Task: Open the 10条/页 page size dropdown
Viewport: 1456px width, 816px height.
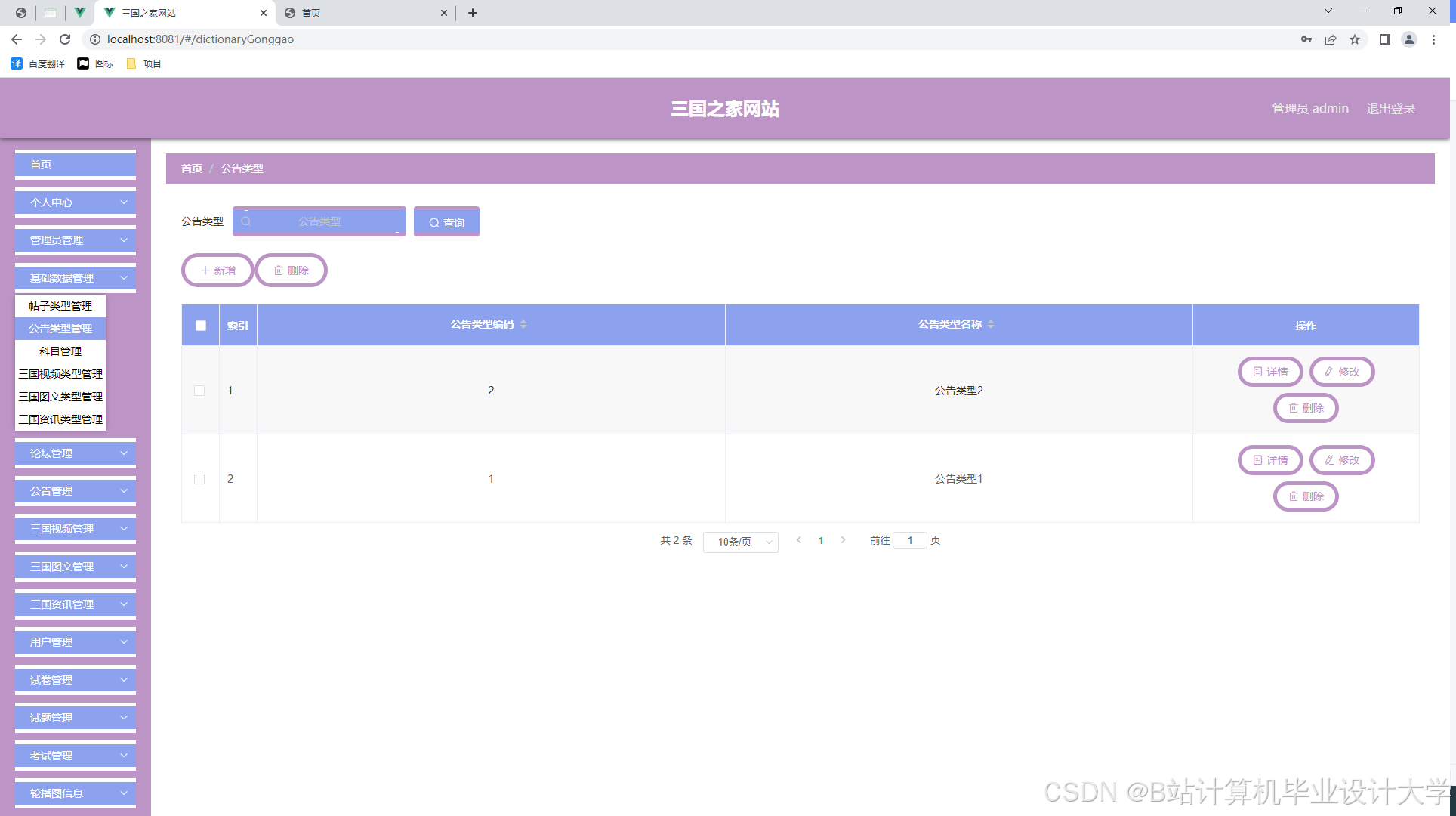Action: tap(741, 542)
